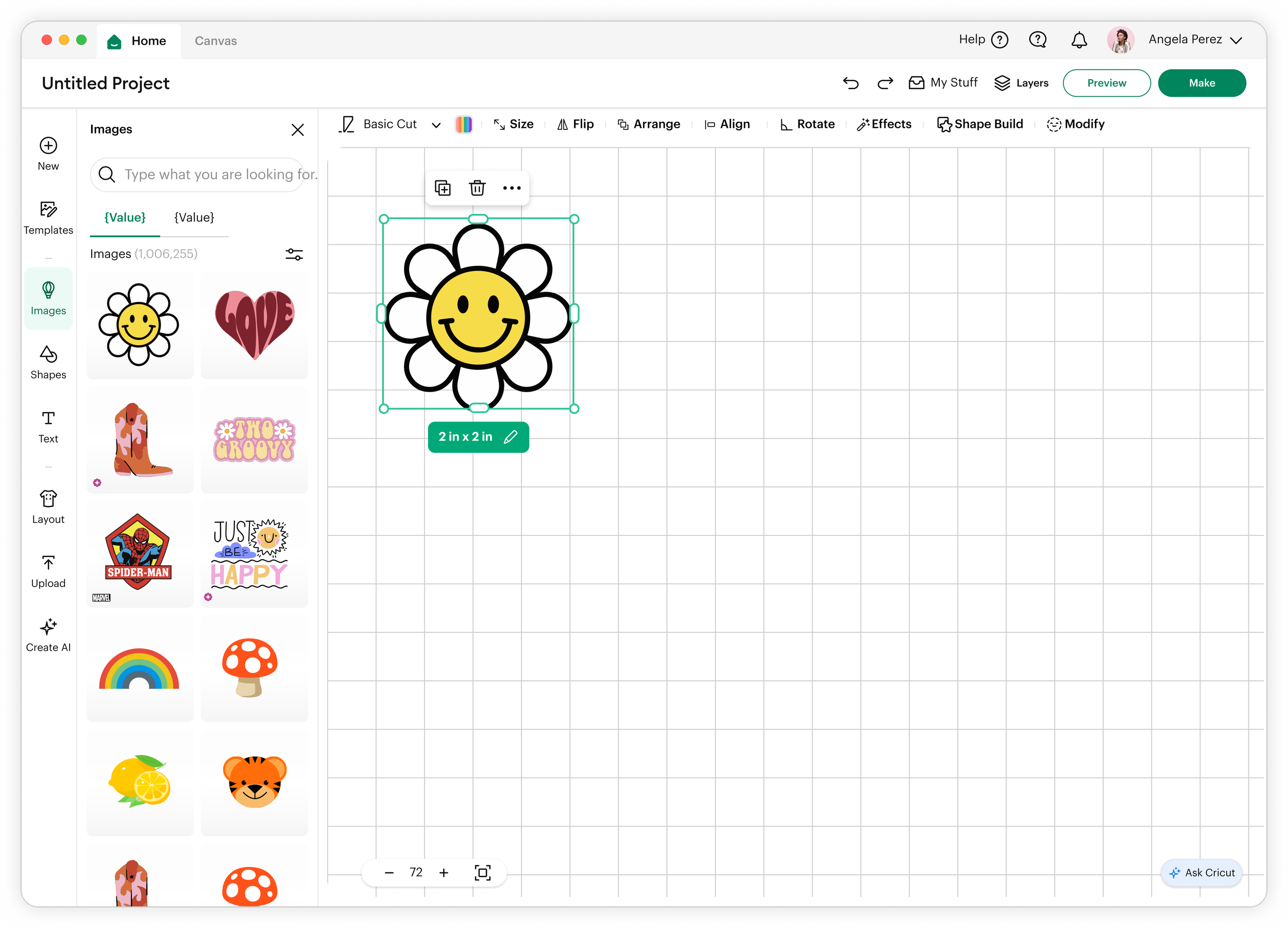Screen dimensions: 1288x928
Task: Open image filter settings icon
Action: pyautogui.click(x=294, y=254)
